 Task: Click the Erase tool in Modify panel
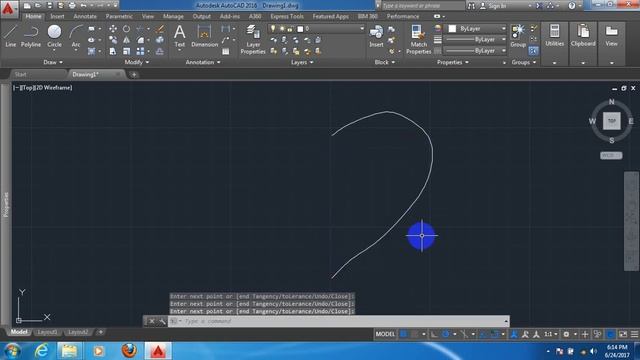pyautogui.click(x=160, y=29)
